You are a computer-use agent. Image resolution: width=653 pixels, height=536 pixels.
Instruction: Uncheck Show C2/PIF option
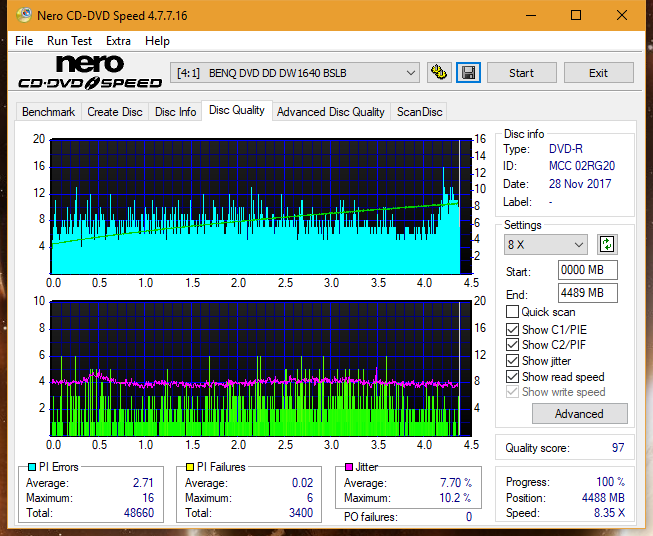pyautogui.click(x=512, y=344)
